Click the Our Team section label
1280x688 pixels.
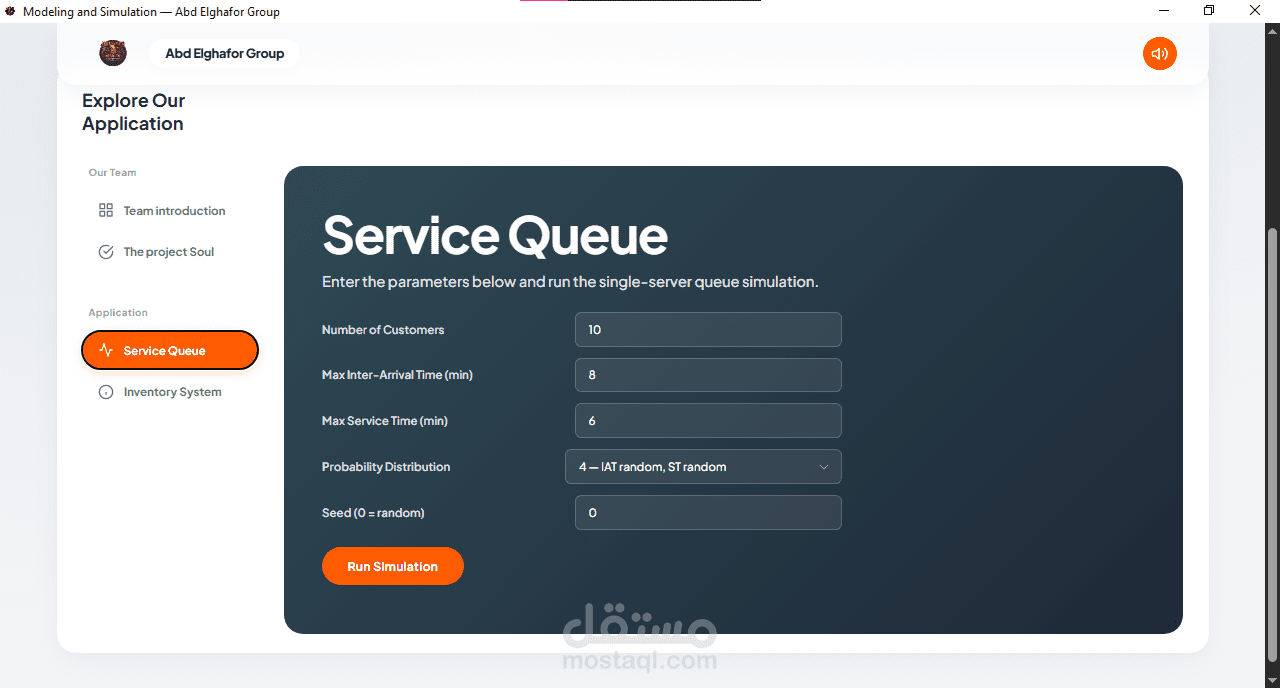tap(112, 173)
